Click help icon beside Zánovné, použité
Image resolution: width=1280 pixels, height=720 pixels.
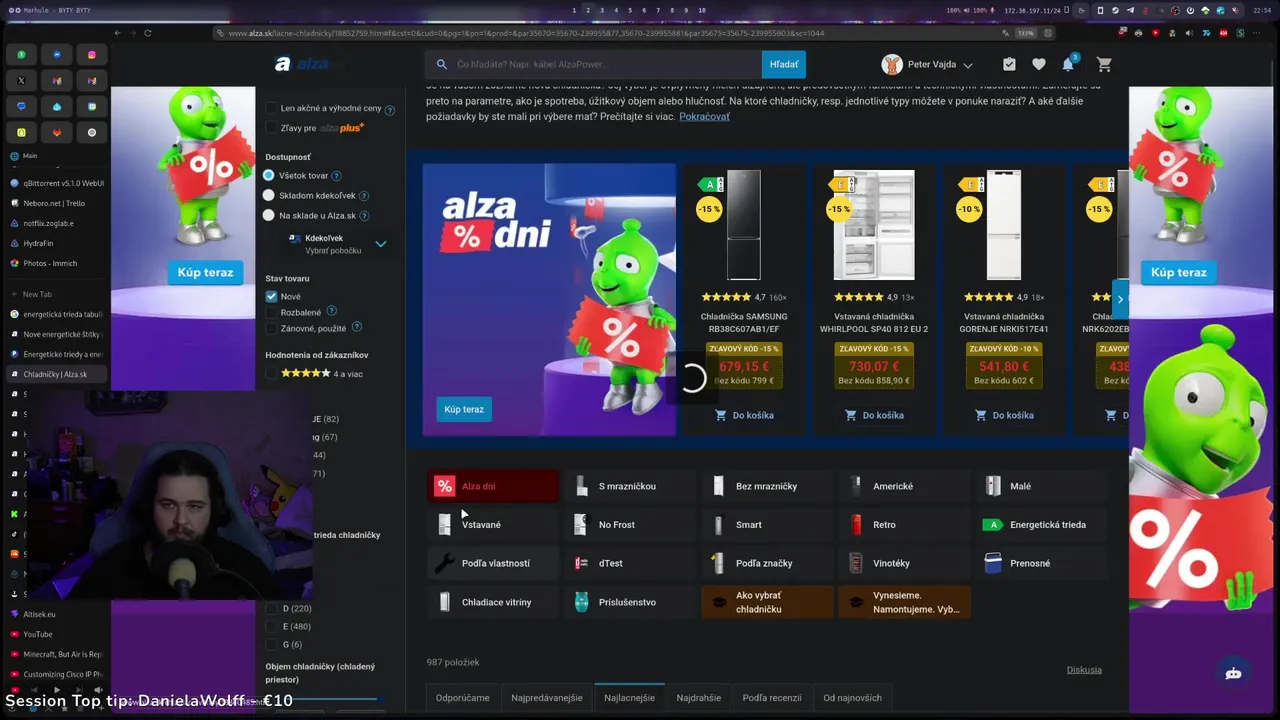357,327
